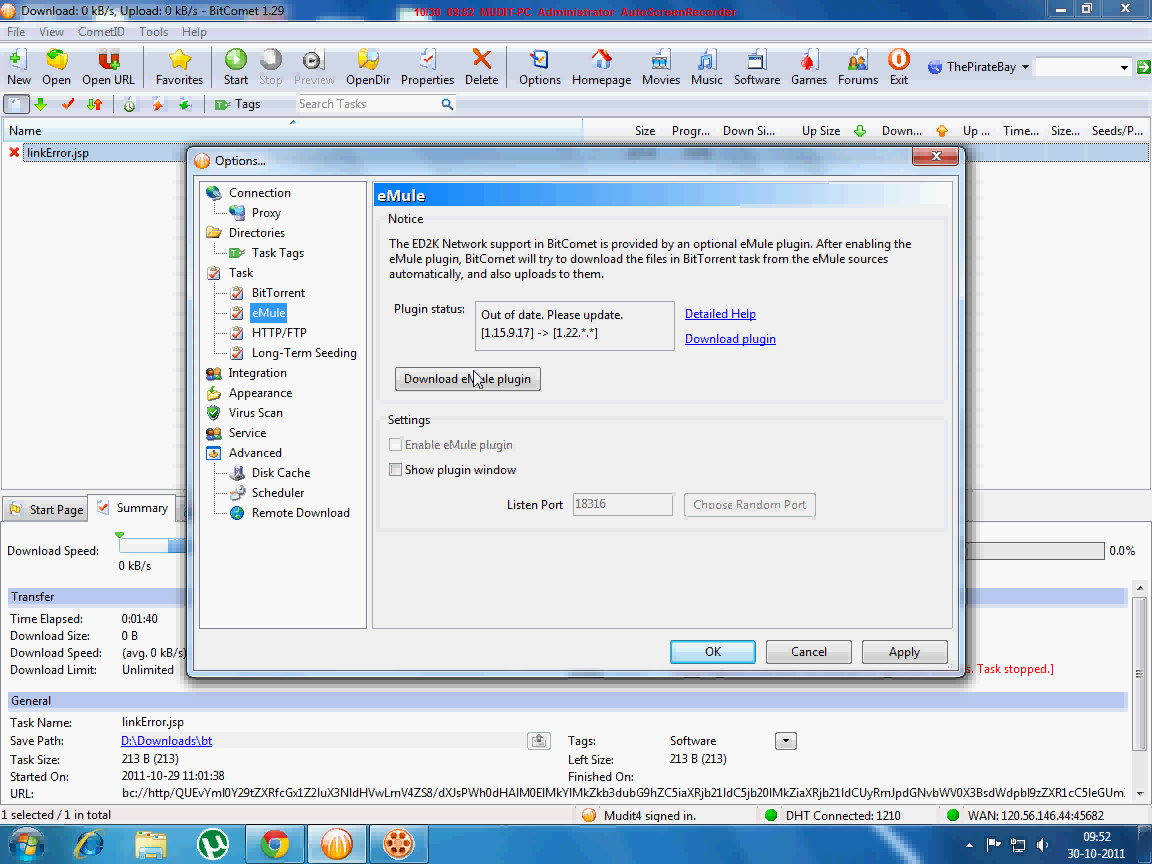
Task: Open the File menu
Action: (x=16, y=32)
